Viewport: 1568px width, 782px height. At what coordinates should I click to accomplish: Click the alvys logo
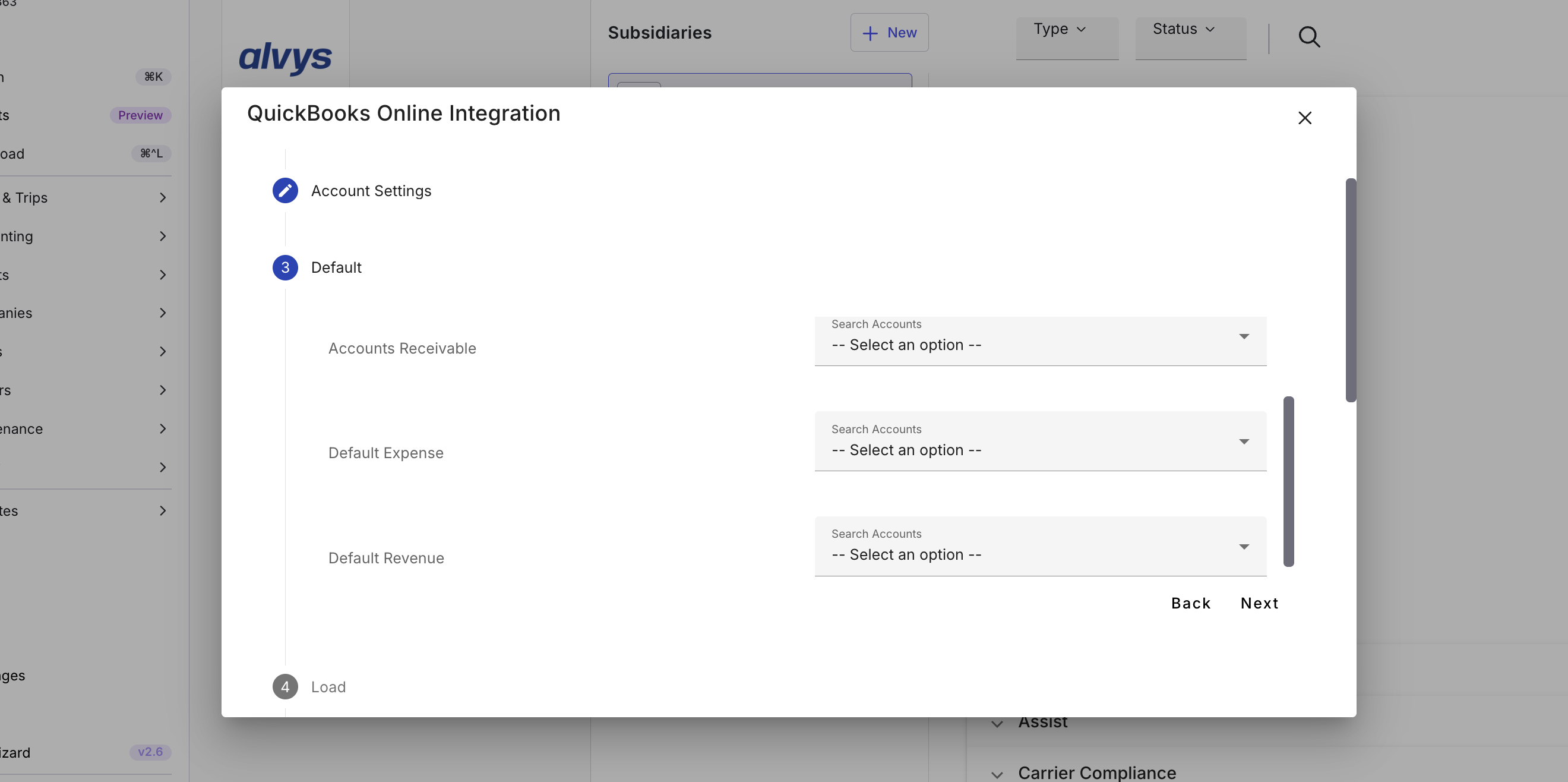point(285,58)
